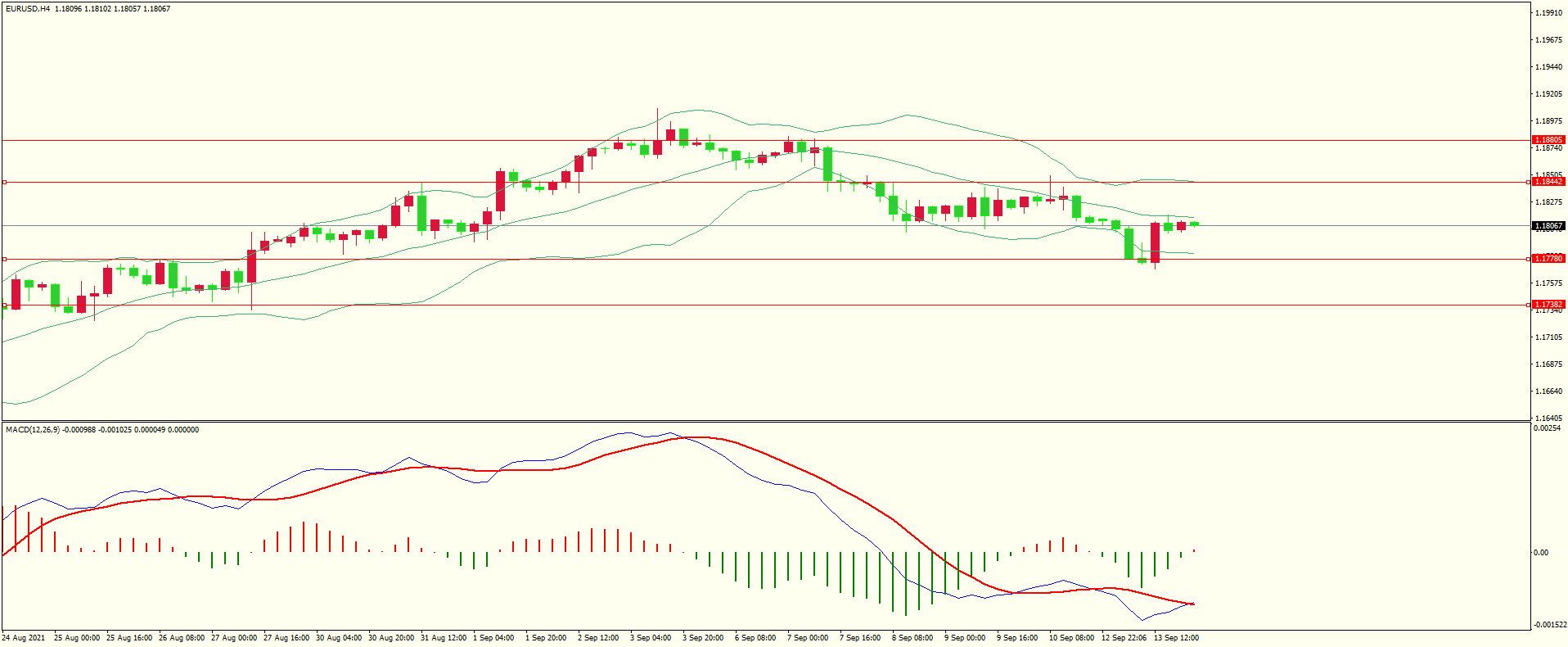Click the 7 Sep 16:00 time label
This screenshot has width=1568, height=647.
(x=860, y=638)
